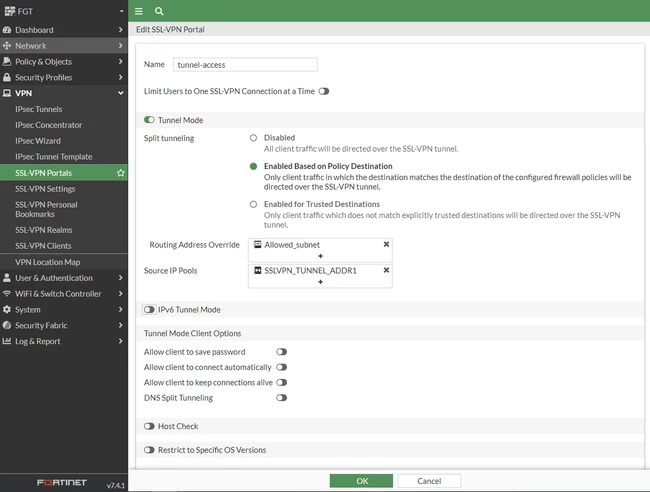
Task: Click the WiFi & Switch Controller icon
Action: click(7, 293)
